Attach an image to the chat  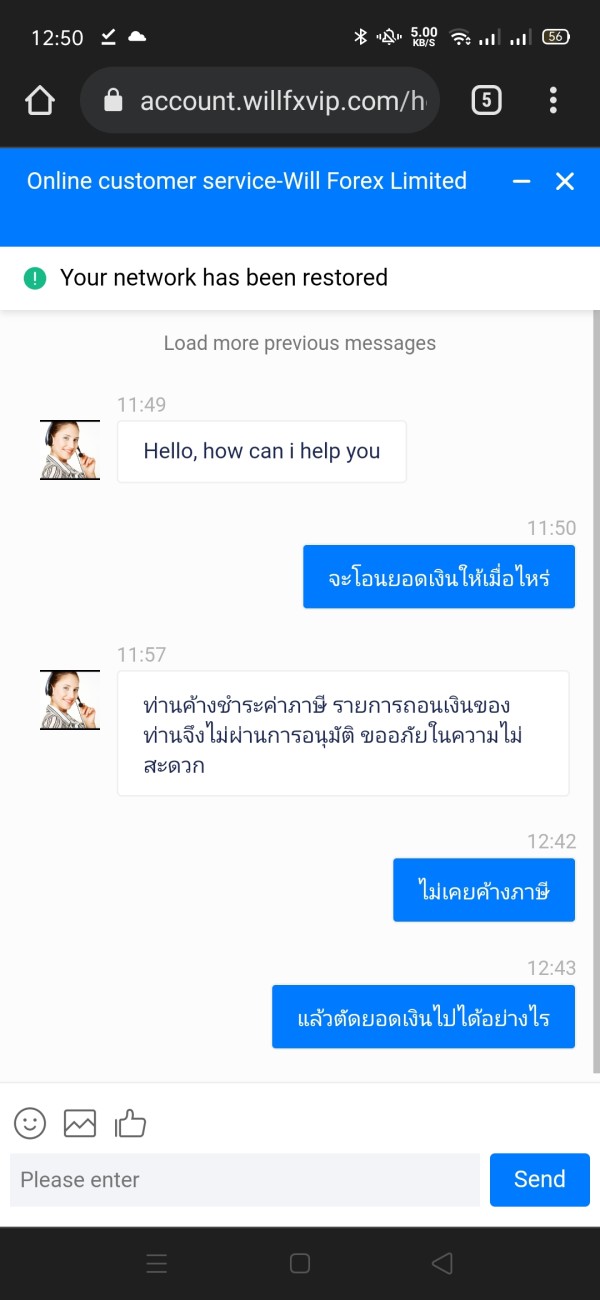(x=80, y=1123)
